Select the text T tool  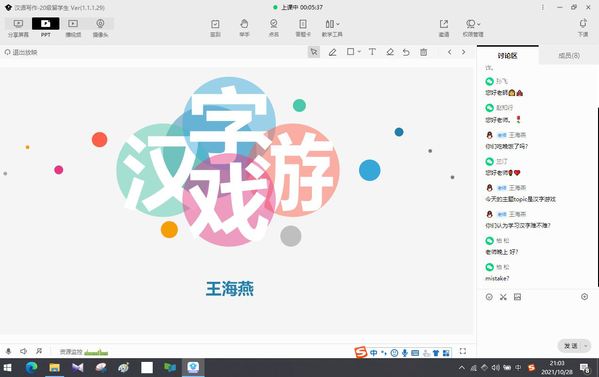372,52
